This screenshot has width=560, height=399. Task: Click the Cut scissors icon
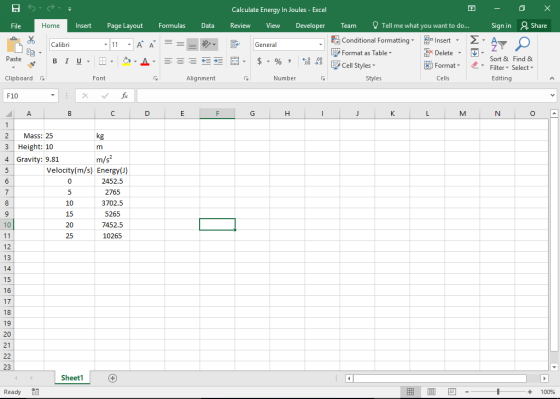click(31, 40)
